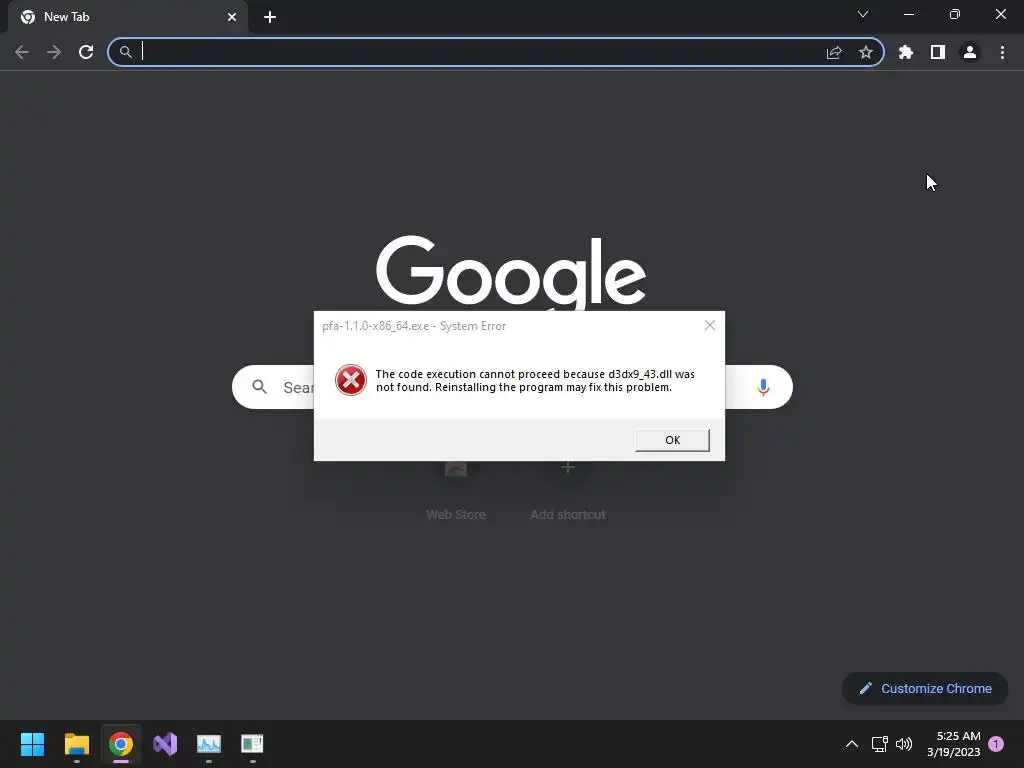Open the Chrome profile icon

(970, 52)
